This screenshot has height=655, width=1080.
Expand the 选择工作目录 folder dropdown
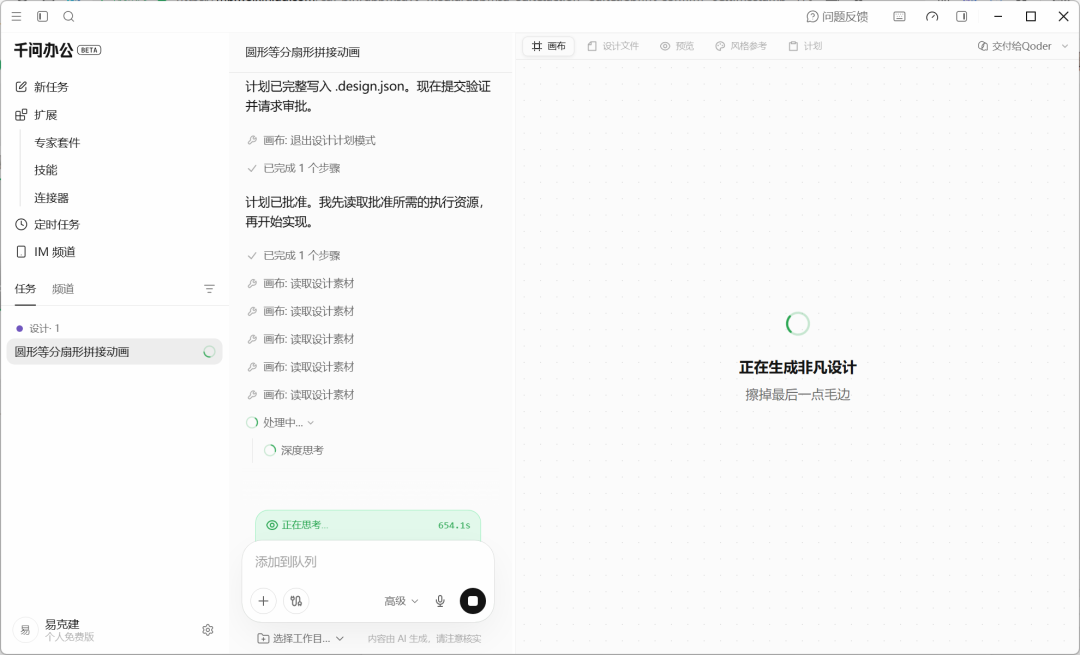[x=300, y=638]
